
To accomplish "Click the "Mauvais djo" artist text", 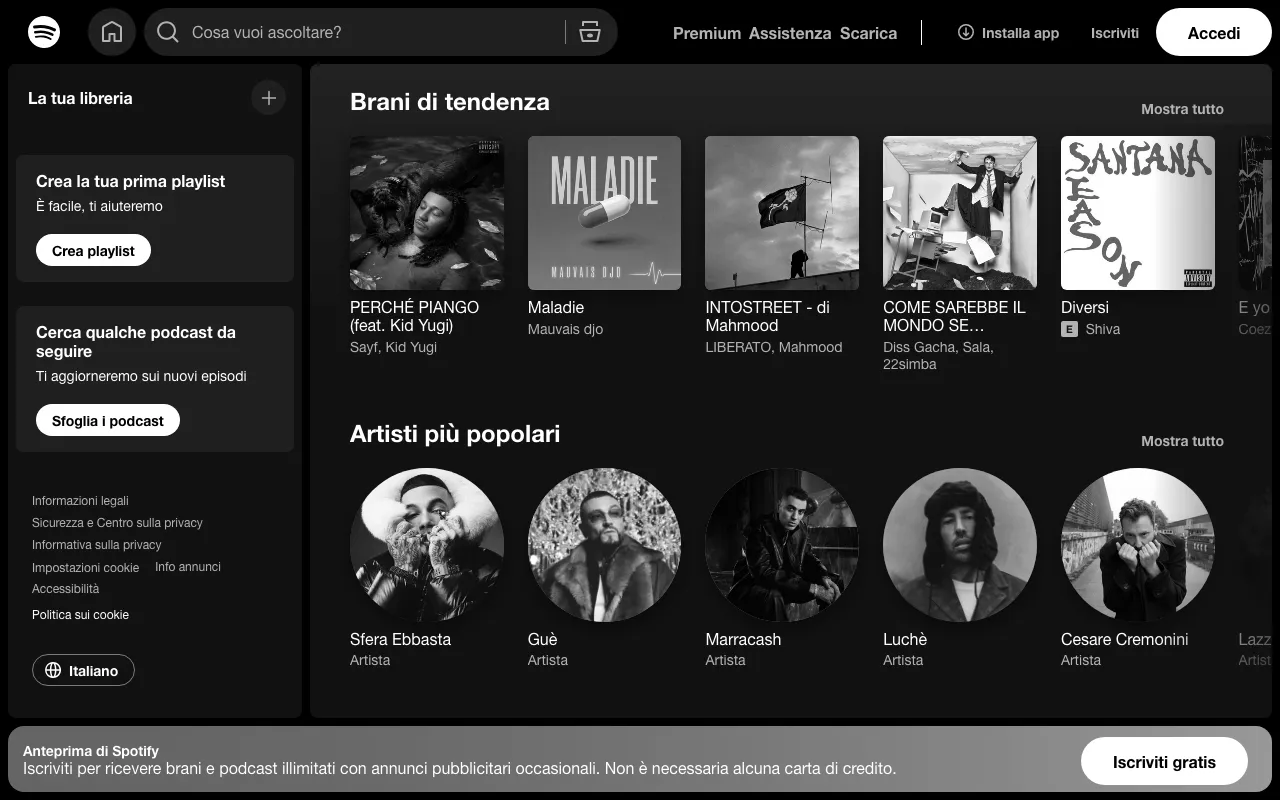I will (565, 329).
